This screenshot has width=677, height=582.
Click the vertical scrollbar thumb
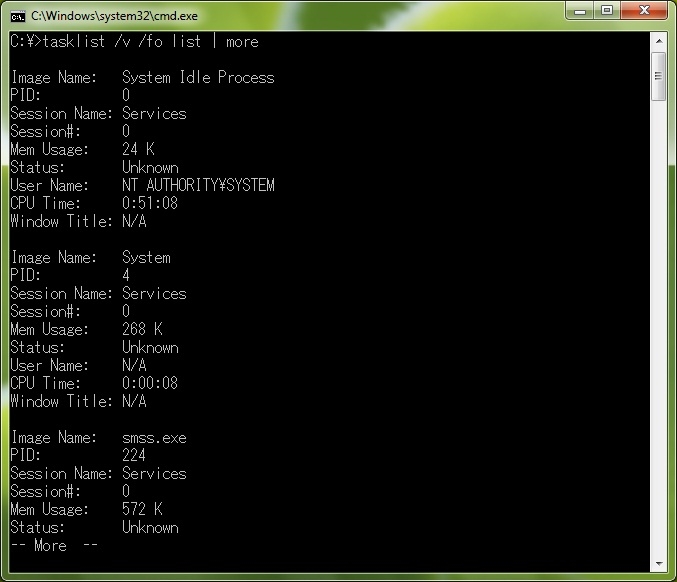[658, 76]
